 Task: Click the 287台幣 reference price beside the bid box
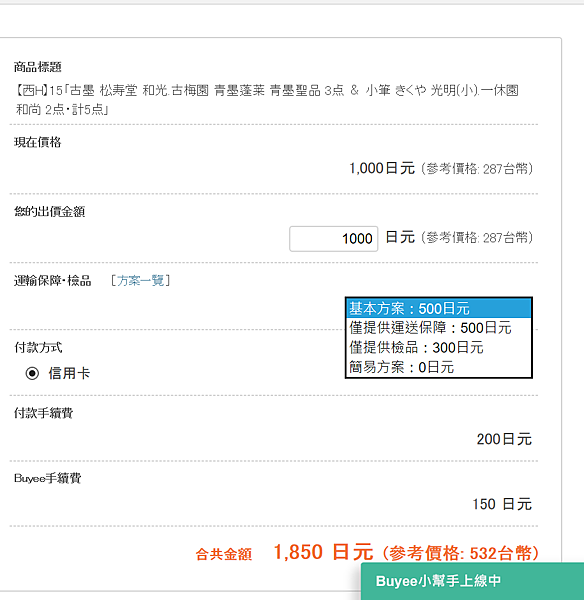tap(505, 238)
